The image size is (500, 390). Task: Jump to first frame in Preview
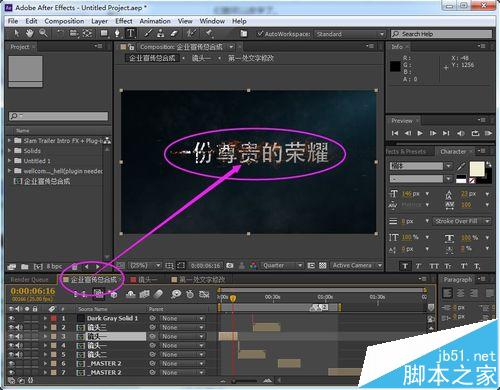click(395, 133)
